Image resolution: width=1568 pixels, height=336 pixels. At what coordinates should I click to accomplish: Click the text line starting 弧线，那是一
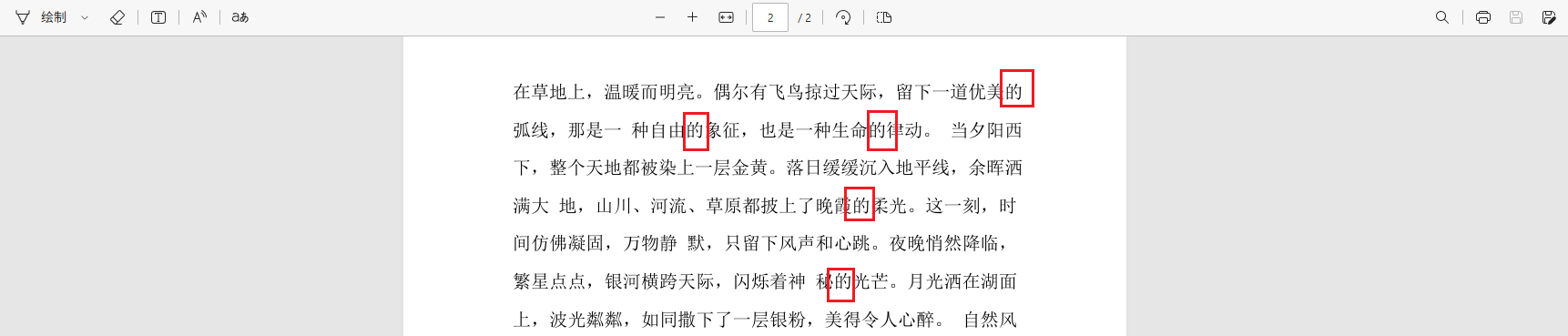pyautogui.click(x=768, y=130)
